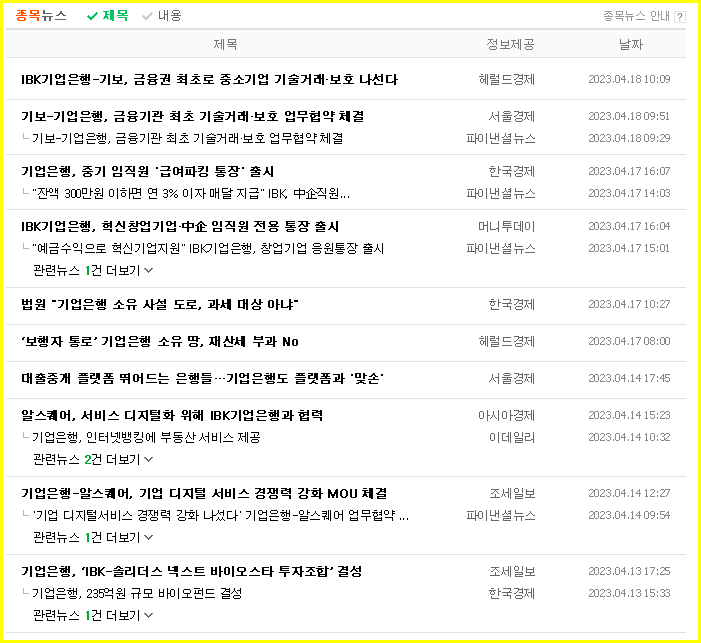The height and width of the screenshot is (643, 701).
Task: Click the 제목 column header
Action: pyautogui.click(x=225, y=44)
